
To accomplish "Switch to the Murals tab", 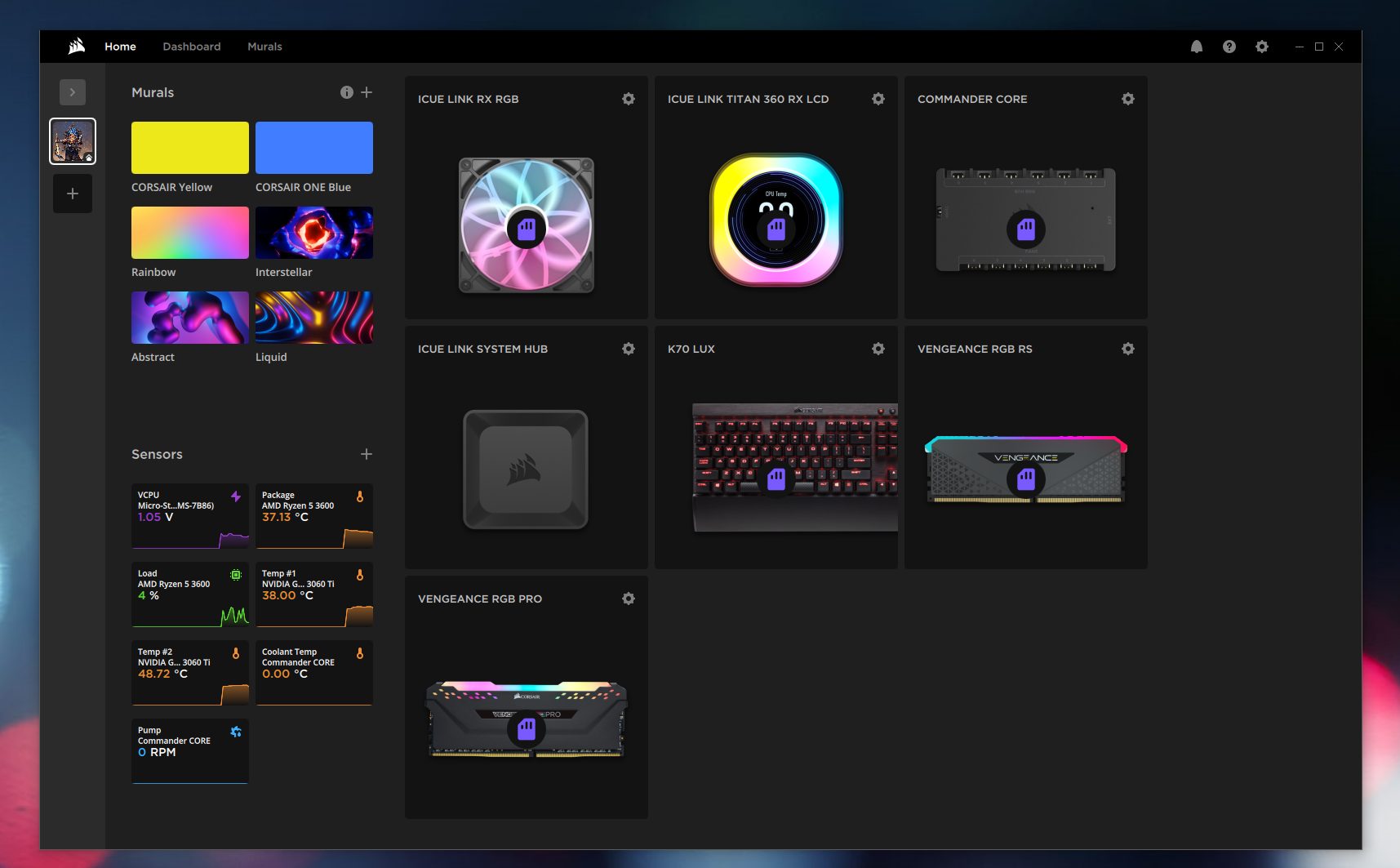I will click(264, 47).
